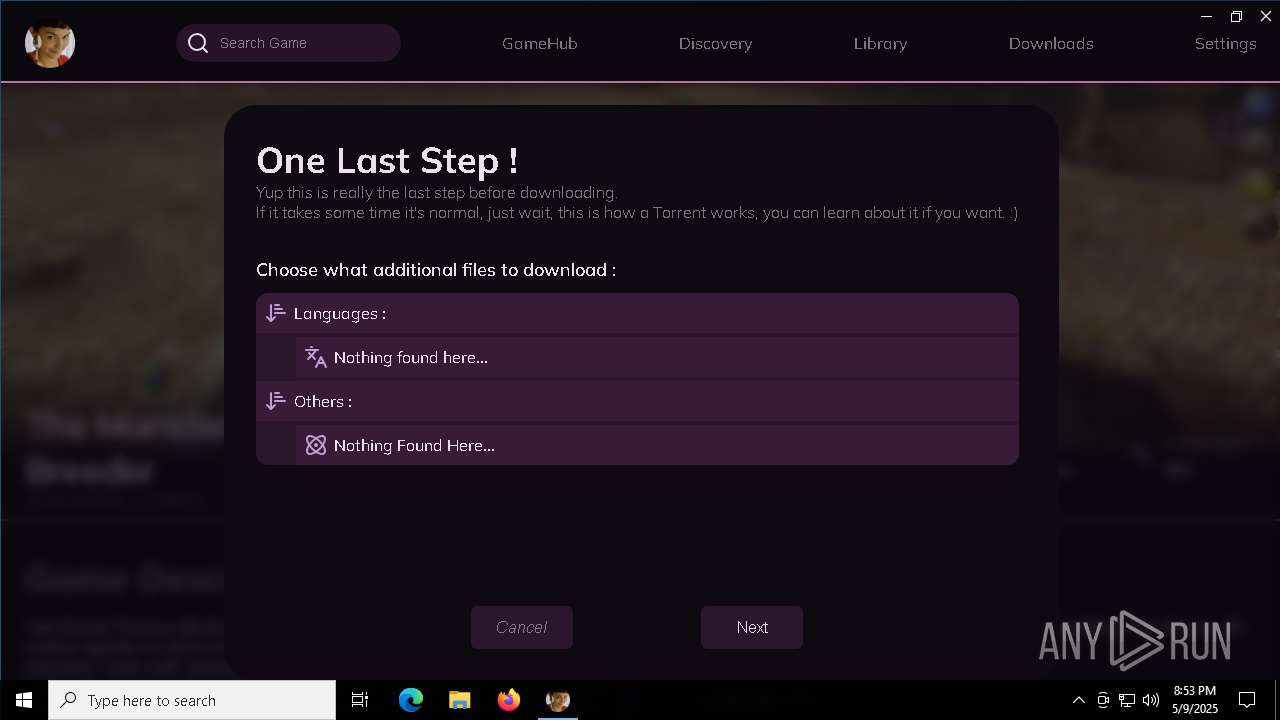1280x720 pixels.
Task: Go to the Library tab
Action: (881, 43)
